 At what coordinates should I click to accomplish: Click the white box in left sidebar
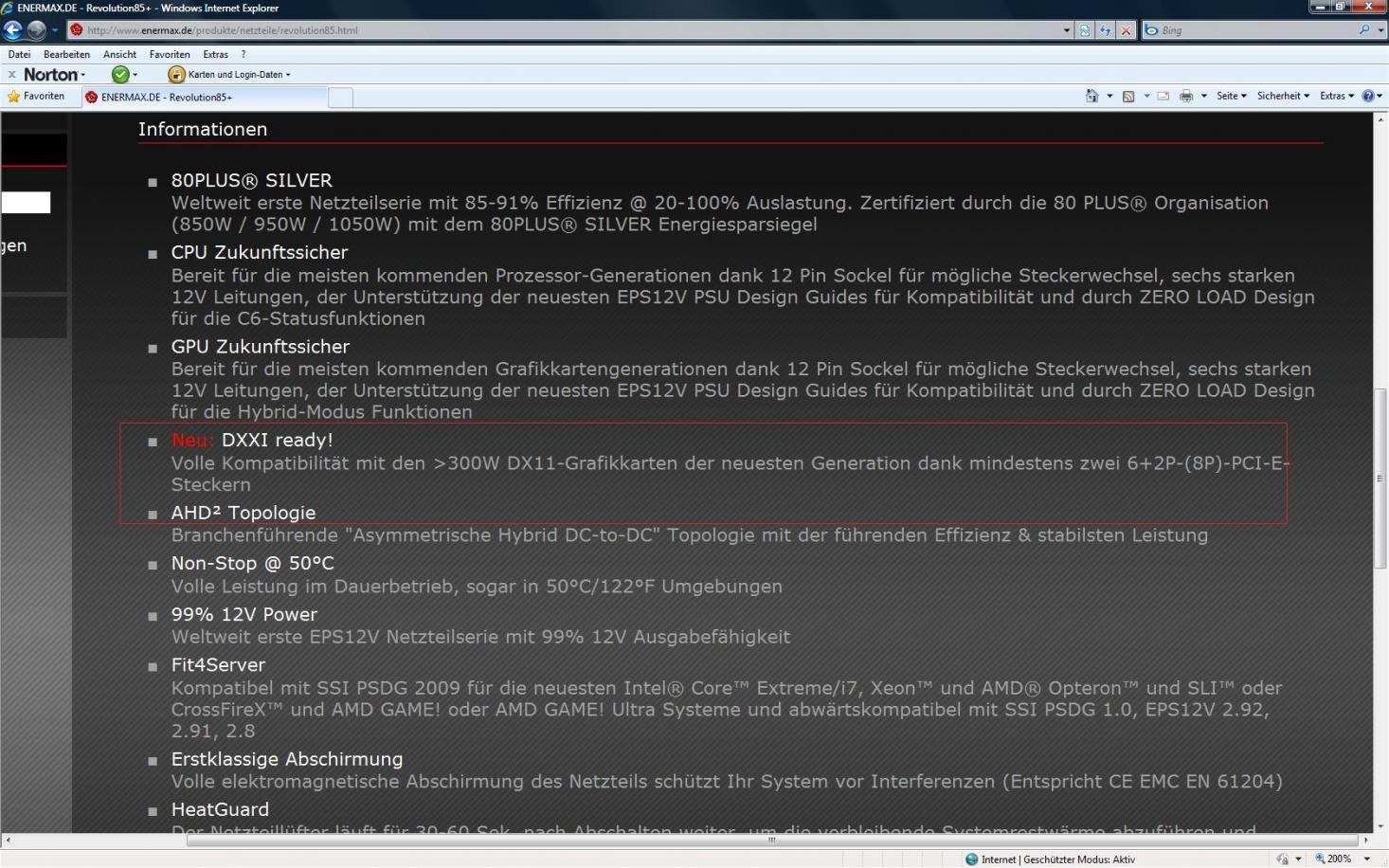25,202
